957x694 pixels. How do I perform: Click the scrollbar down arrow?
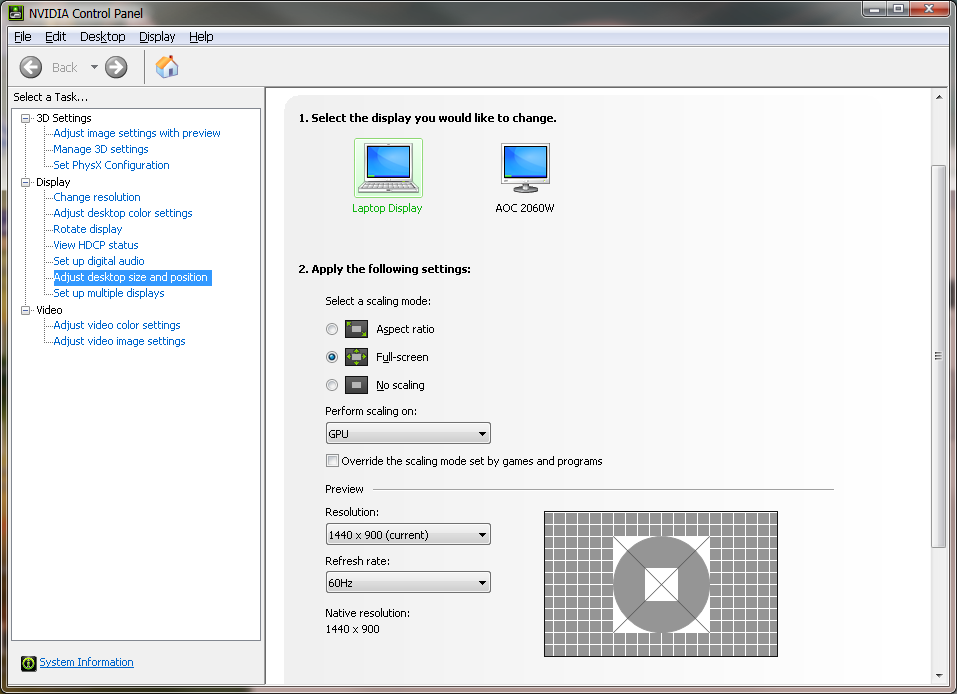point(939,676)
